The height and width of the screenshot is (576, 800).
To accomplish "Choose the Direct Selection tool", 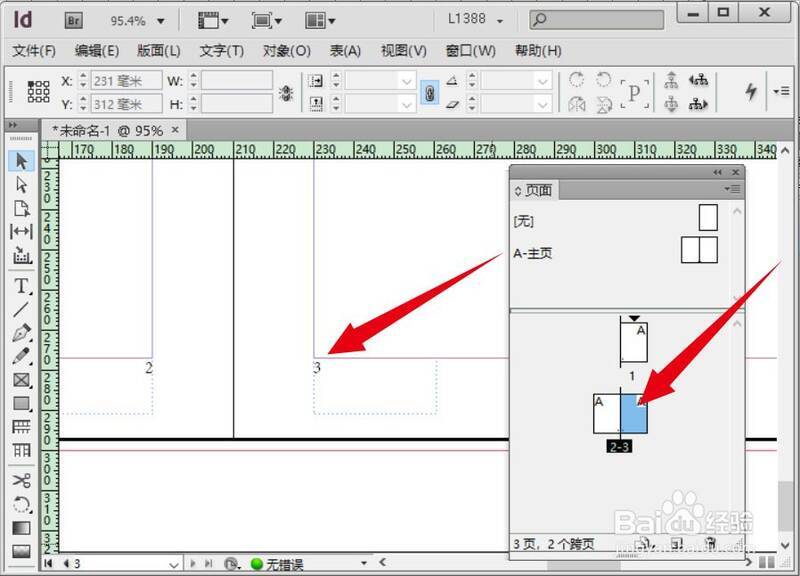I will pos(21,185).
